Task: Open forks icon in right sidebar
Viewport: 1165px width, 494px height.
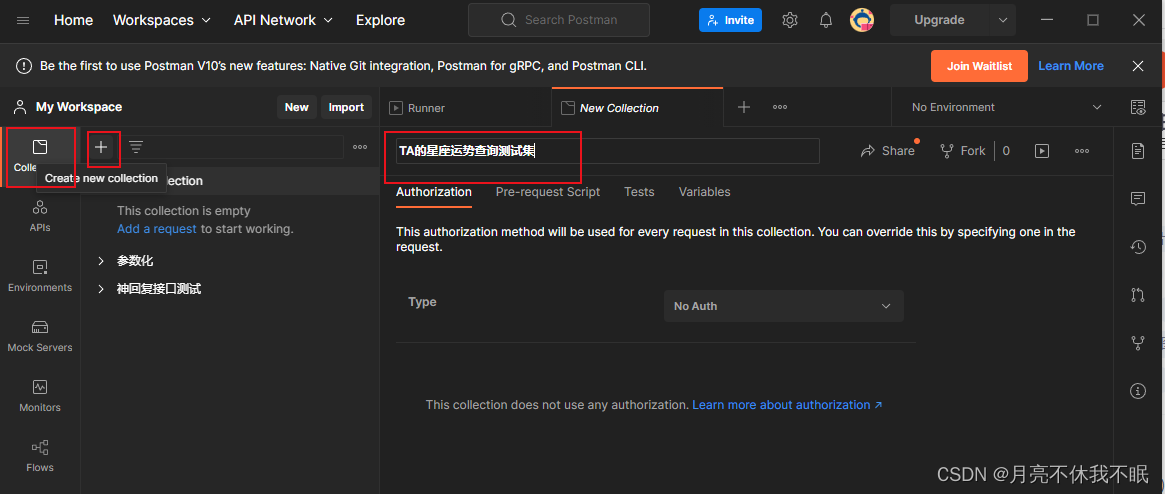Action: pyautogui.click(x=1138, y=342)
